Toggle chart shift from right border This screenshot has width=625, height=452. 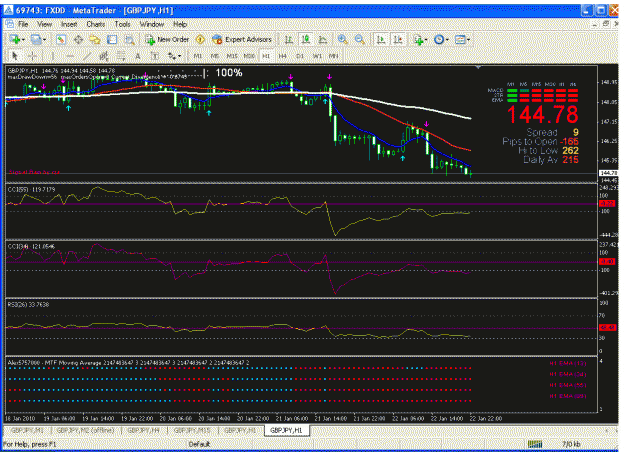click(398, 39)
